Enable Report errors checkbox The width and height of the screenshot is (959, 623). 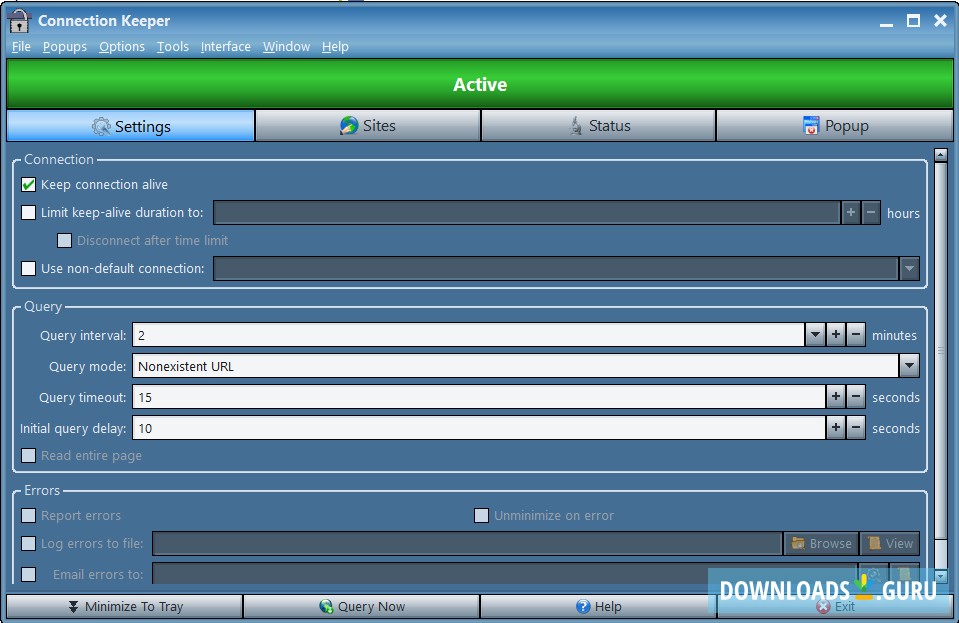click(28, 515)
